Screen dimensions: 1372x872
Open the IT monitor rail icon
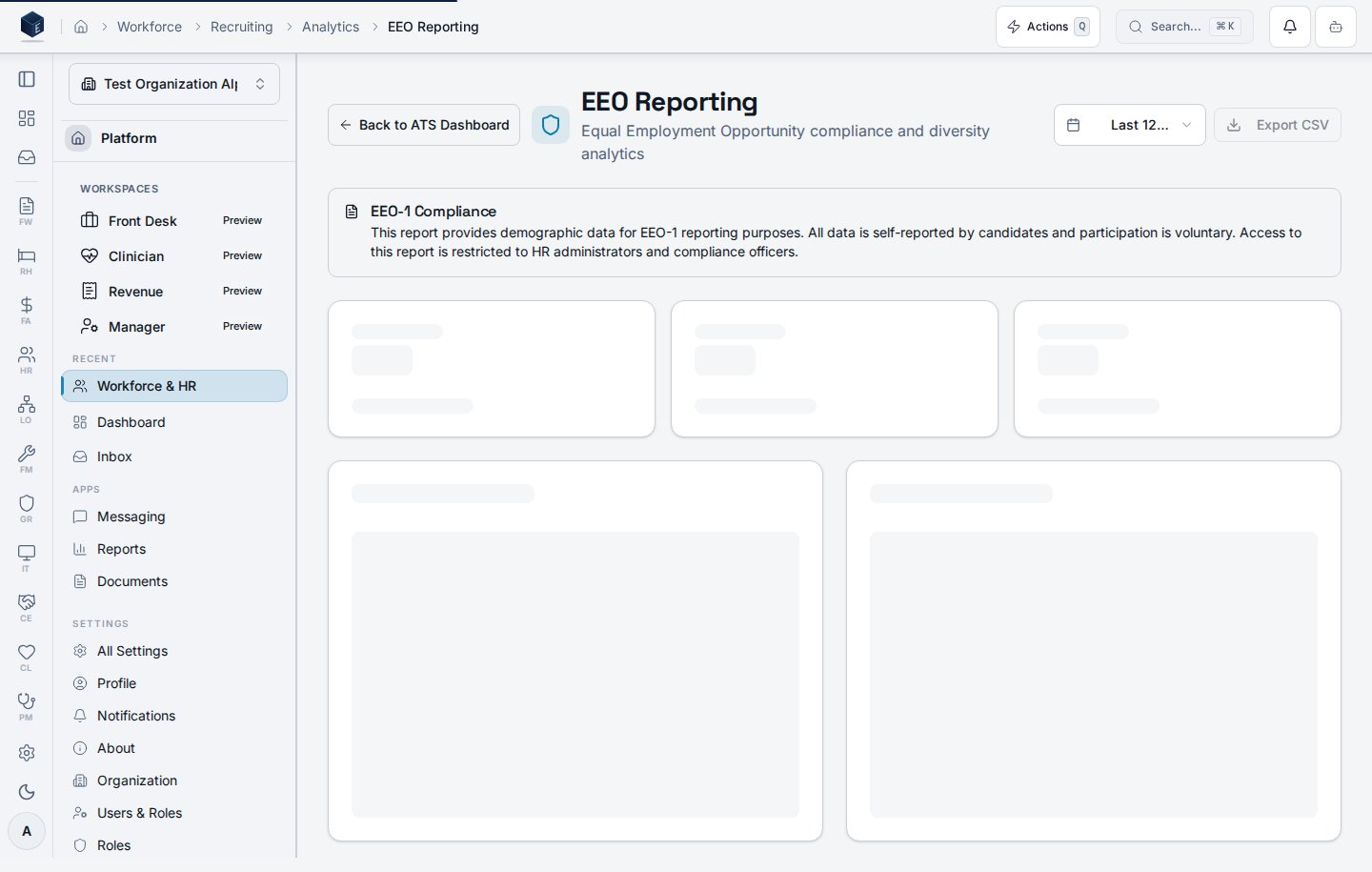tap(27, 558)
